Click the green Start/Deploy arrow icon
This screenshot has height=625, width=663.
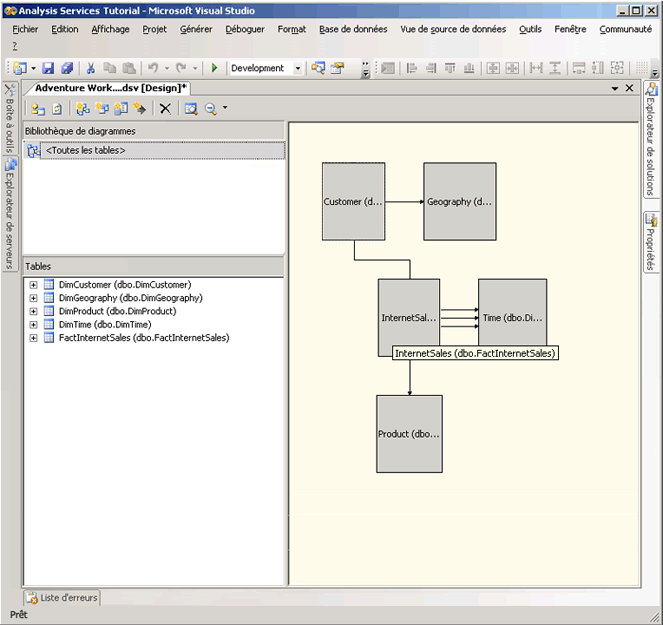[214, 68]
